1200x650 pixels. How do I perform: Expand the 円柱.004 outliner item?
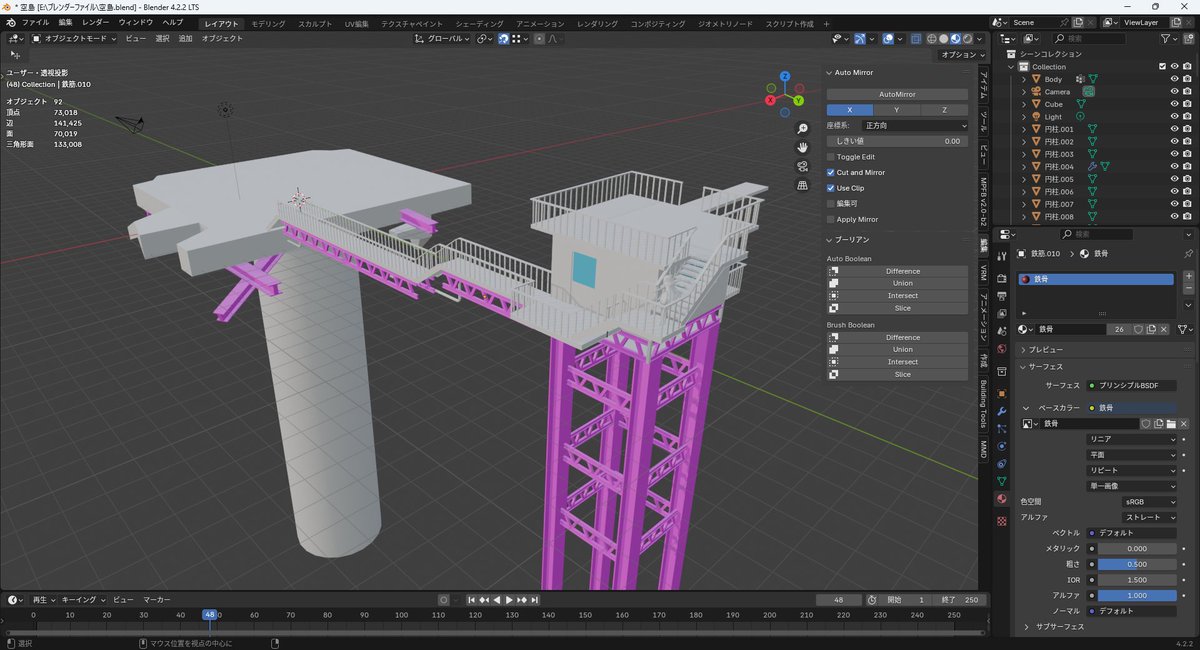(x=1024, y=166)
